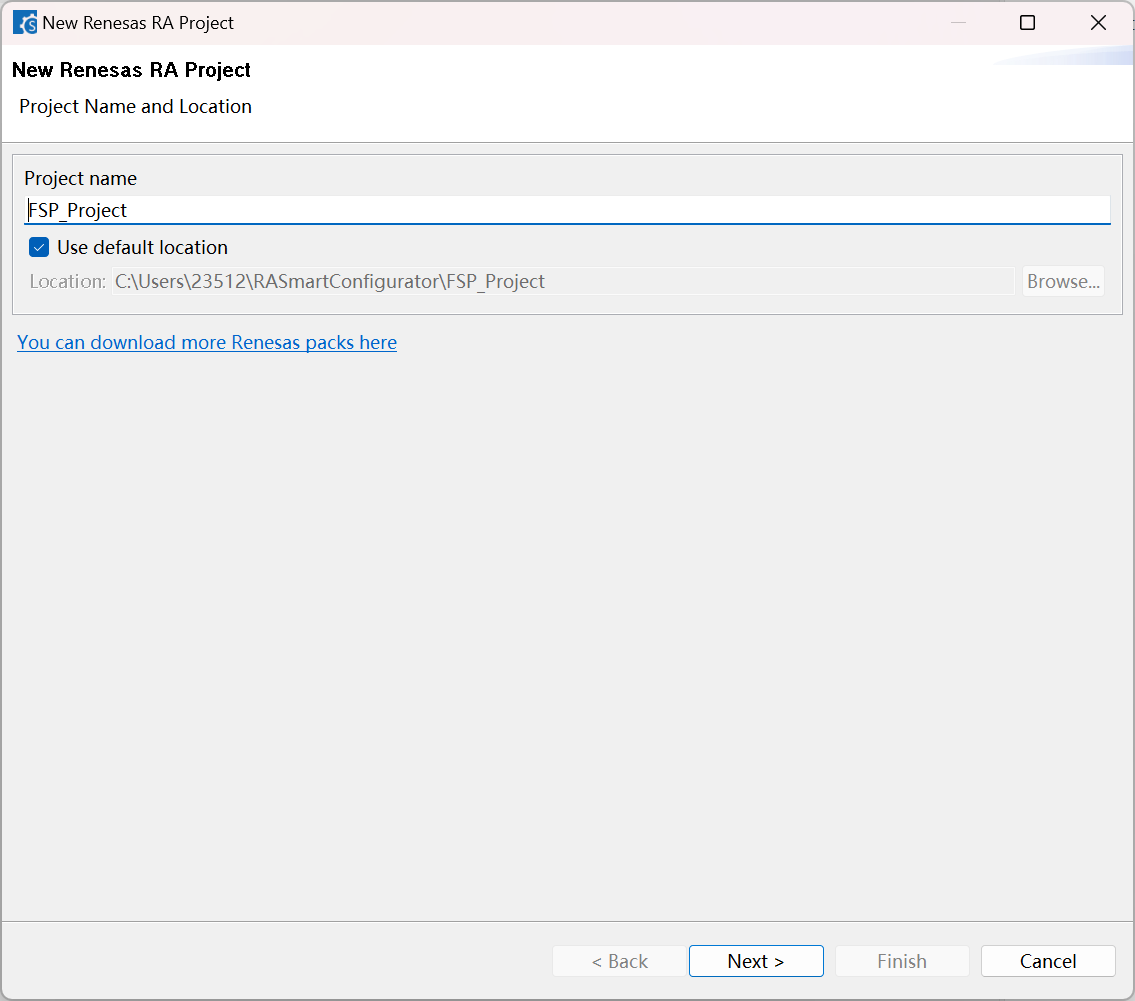Uncheck the Use default location checkbox
This screenshot has height=1001, width=1135.
pos(39,248)
